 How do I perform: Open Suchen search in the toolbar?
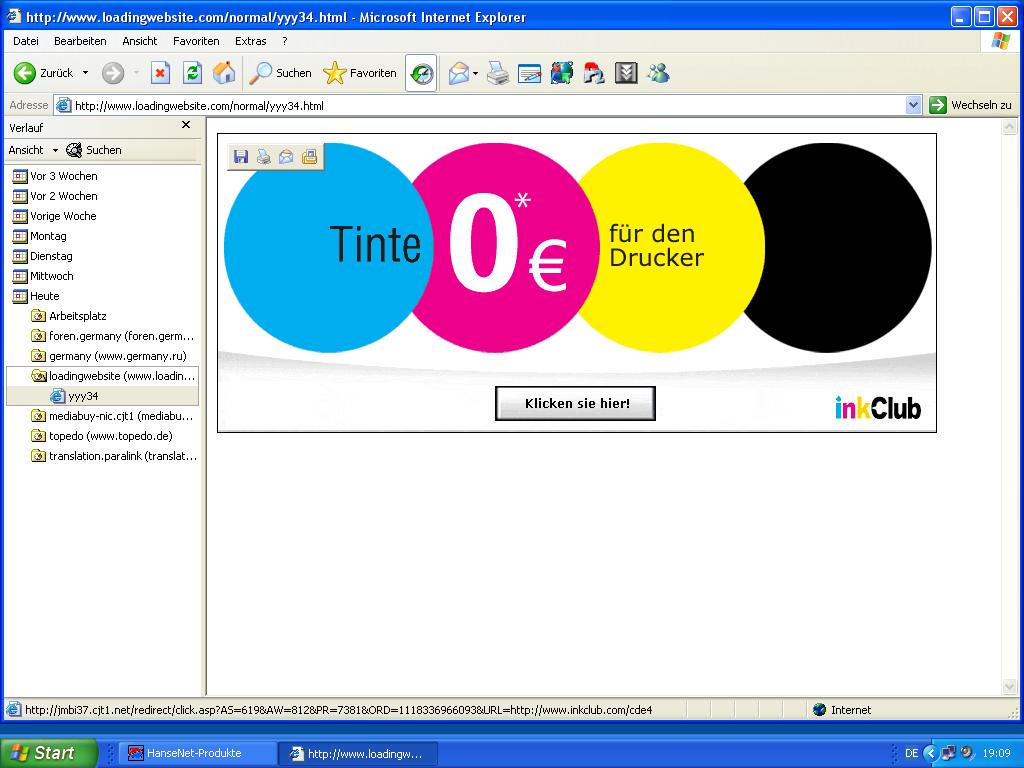pos(281,72)
